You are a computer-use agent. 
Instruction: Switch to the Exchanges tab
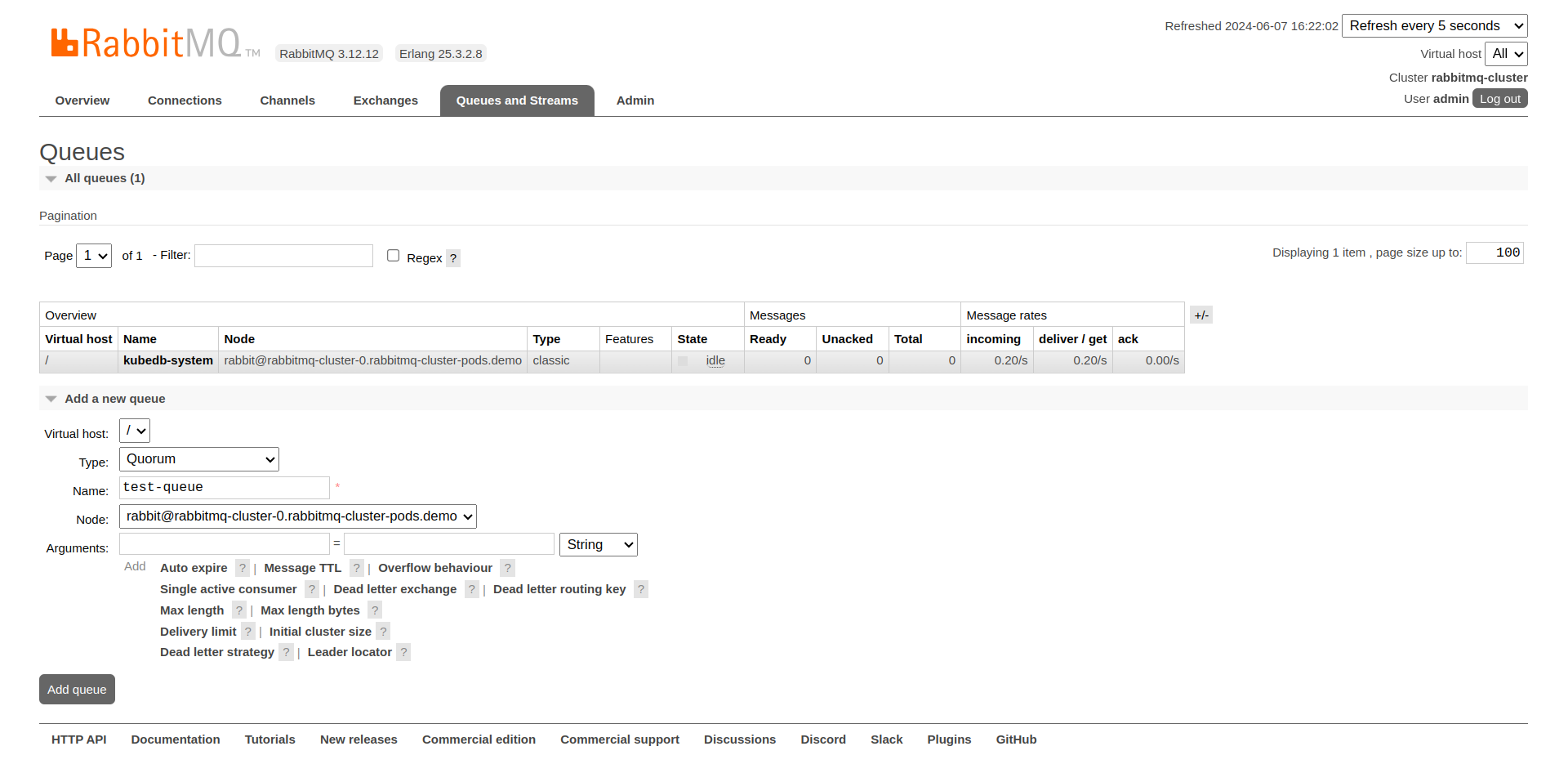pos(385,101)
